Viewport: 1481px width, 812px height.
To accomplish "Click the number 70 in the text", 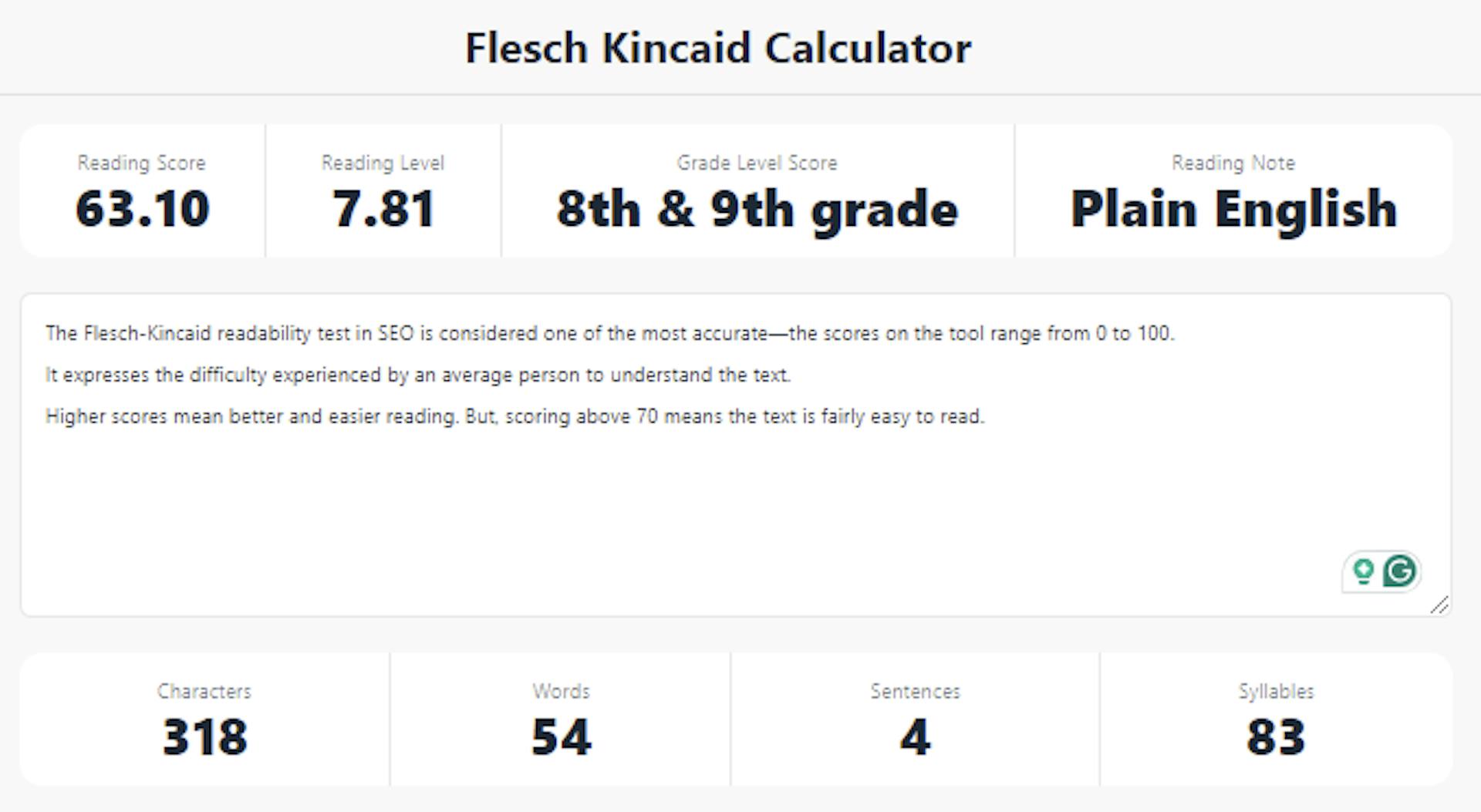I will [646, 416].
